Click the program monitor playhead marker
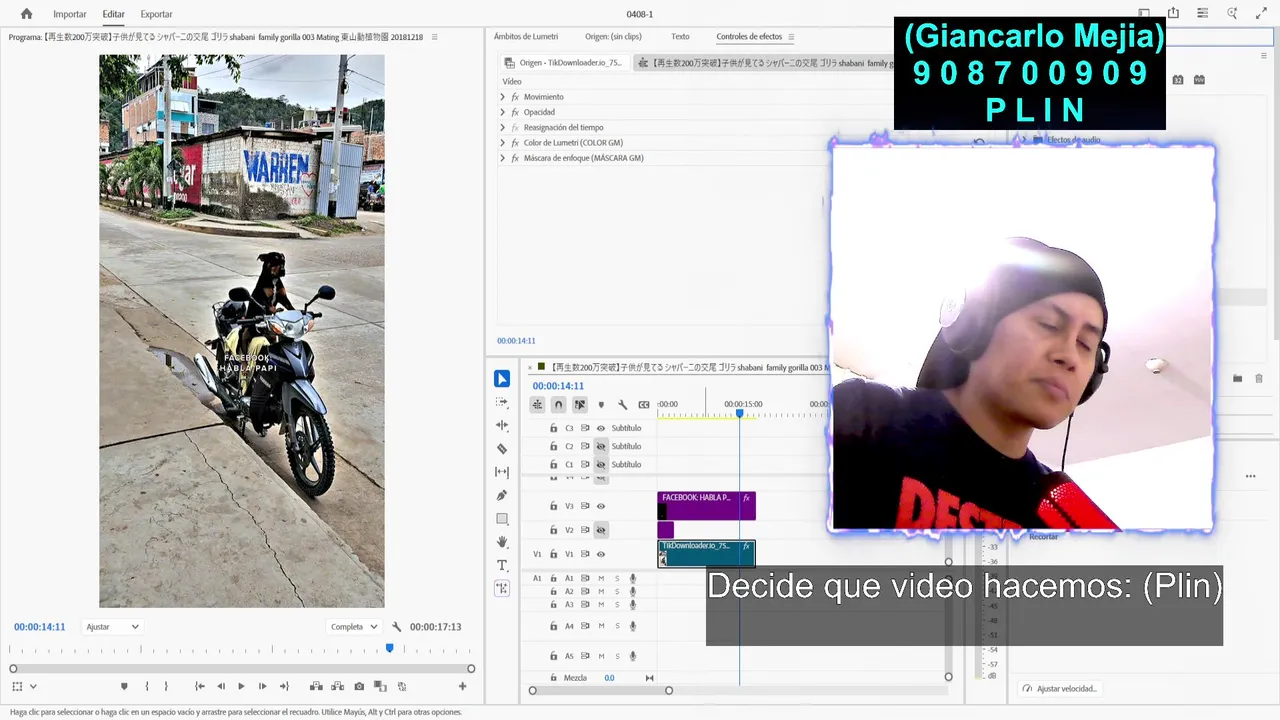The image size is (1280, 720). pos(389,648)
